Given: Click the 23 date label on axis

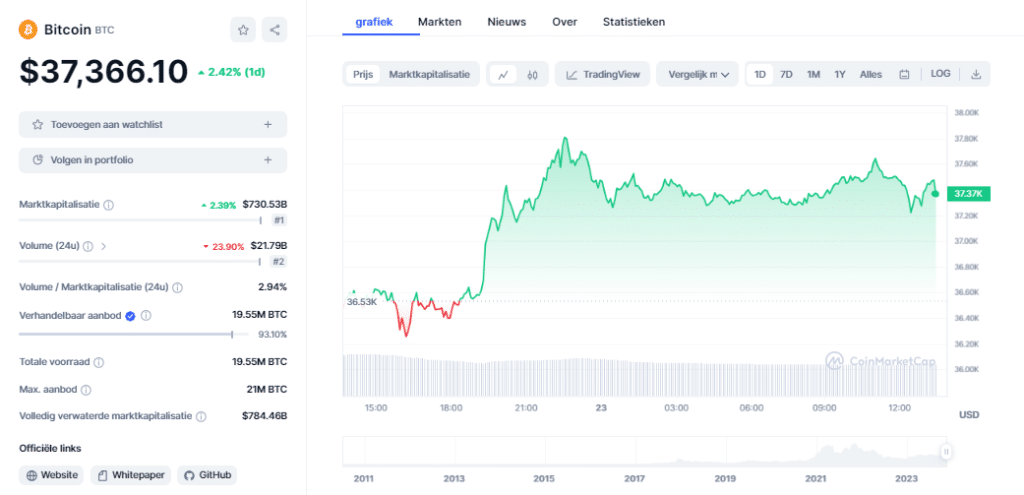Looking at the screenshot, I should click(x=601, y=407).
